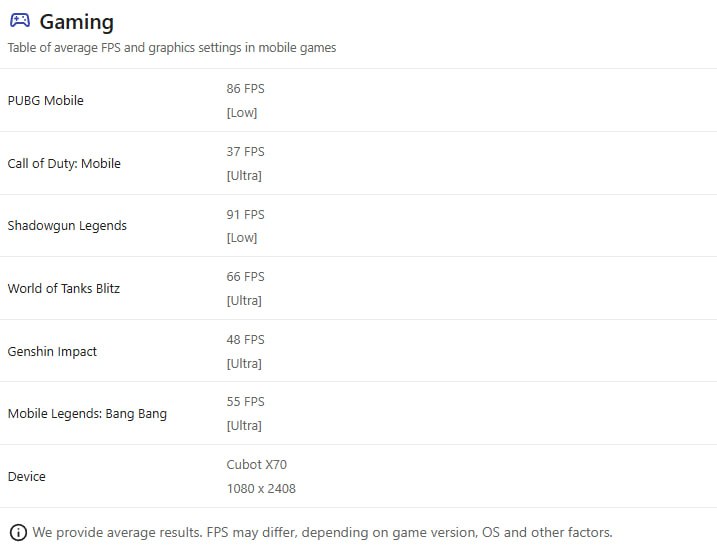Click the table description subtitle text
Image resolution: width=717 pixels, height=555 pixels.
[172, 48]
